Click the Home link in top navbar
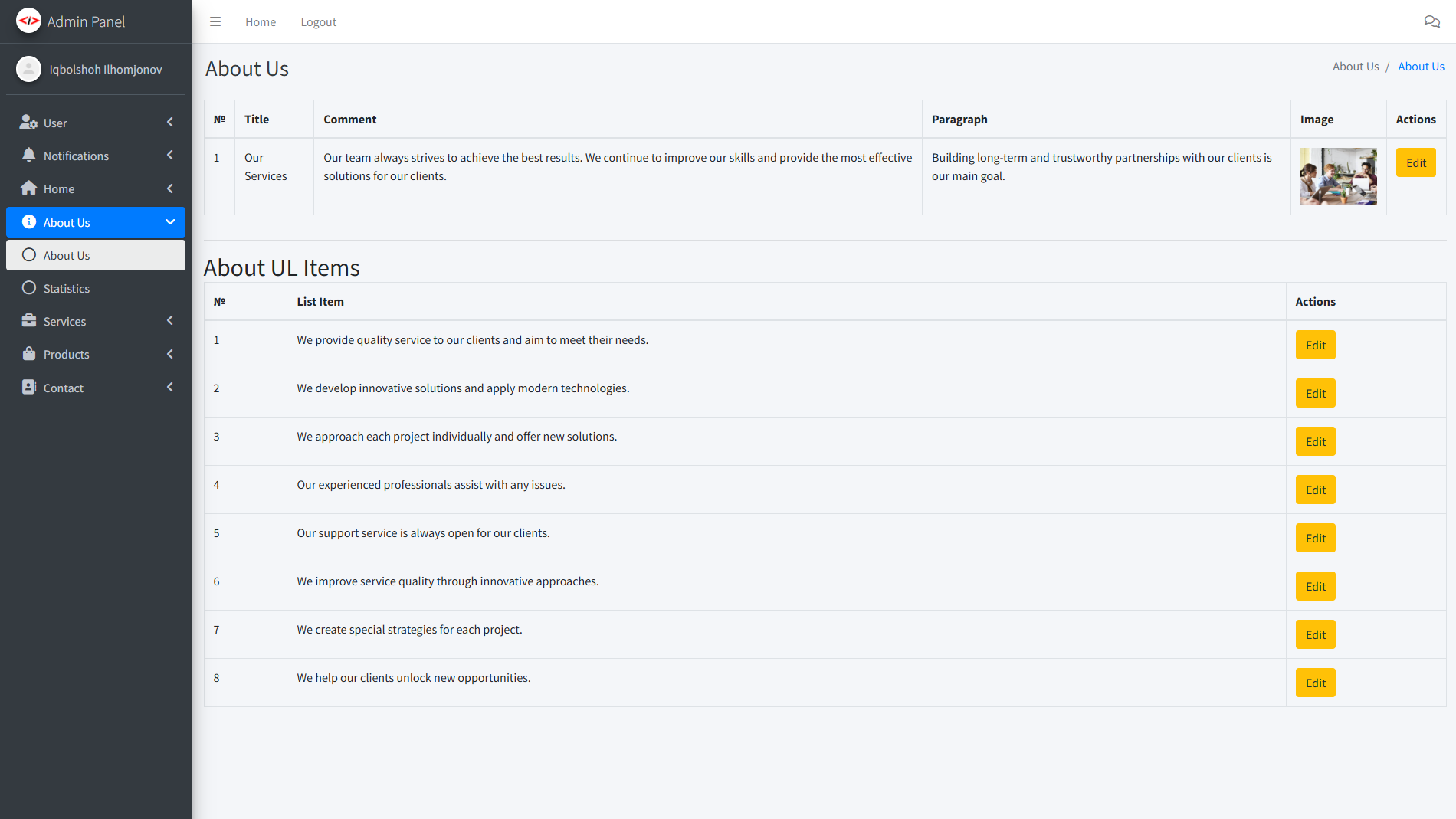Image resolution: width=1456 pixels, height=819 pixels. (261, 22)
